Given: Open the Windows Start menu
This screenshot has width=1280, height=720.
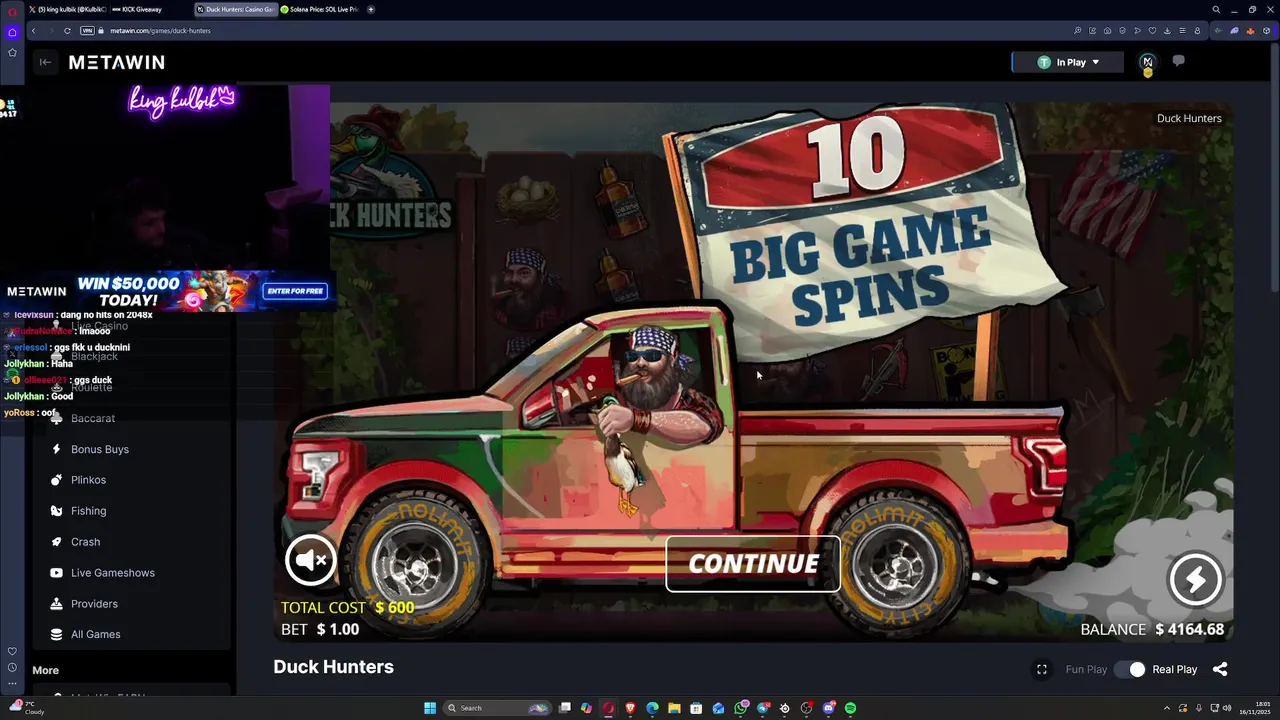Looking at the screenshot, I should [430, 708].
